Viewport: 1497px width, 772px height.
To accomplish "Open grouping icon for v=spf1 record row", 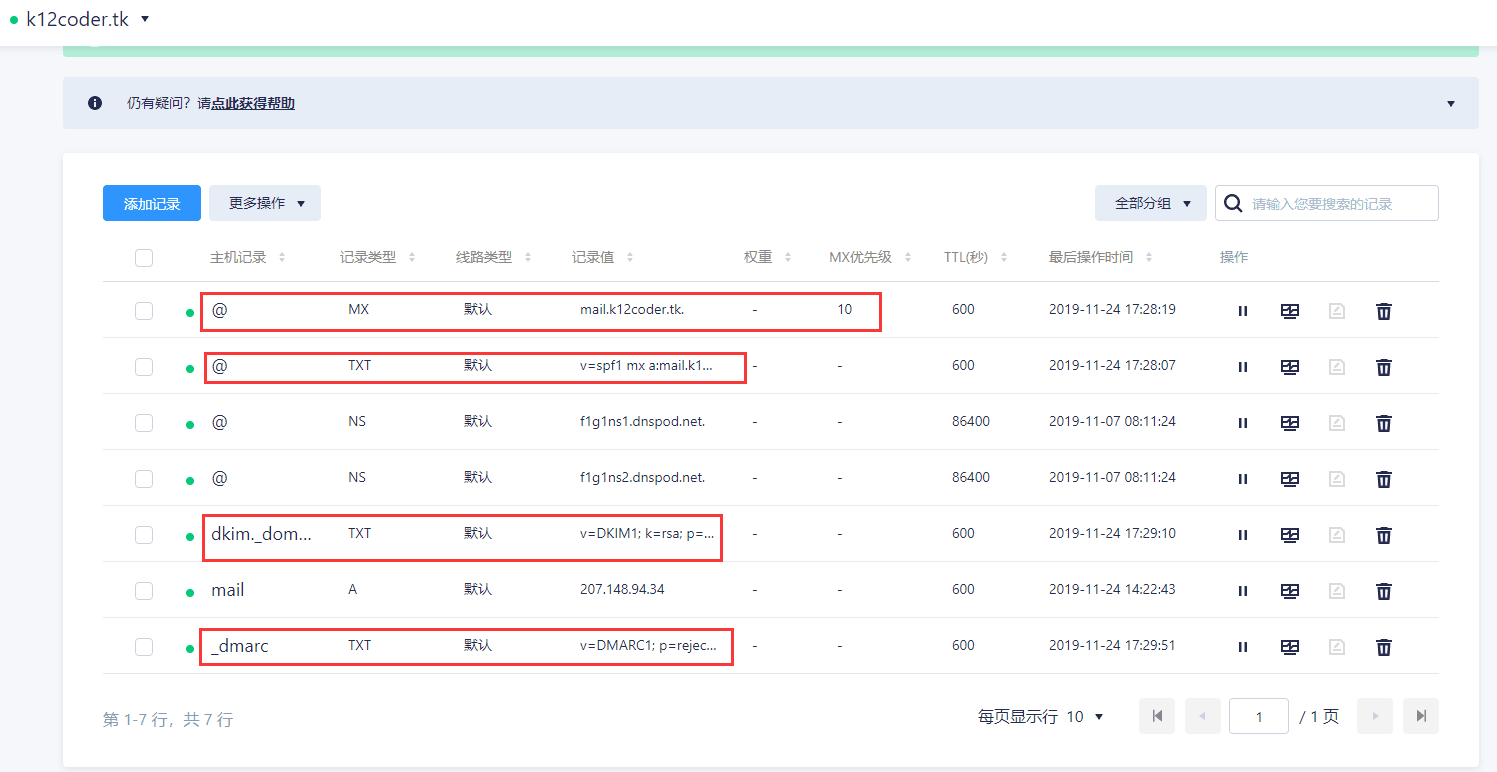I will (x=1290, y=367).
